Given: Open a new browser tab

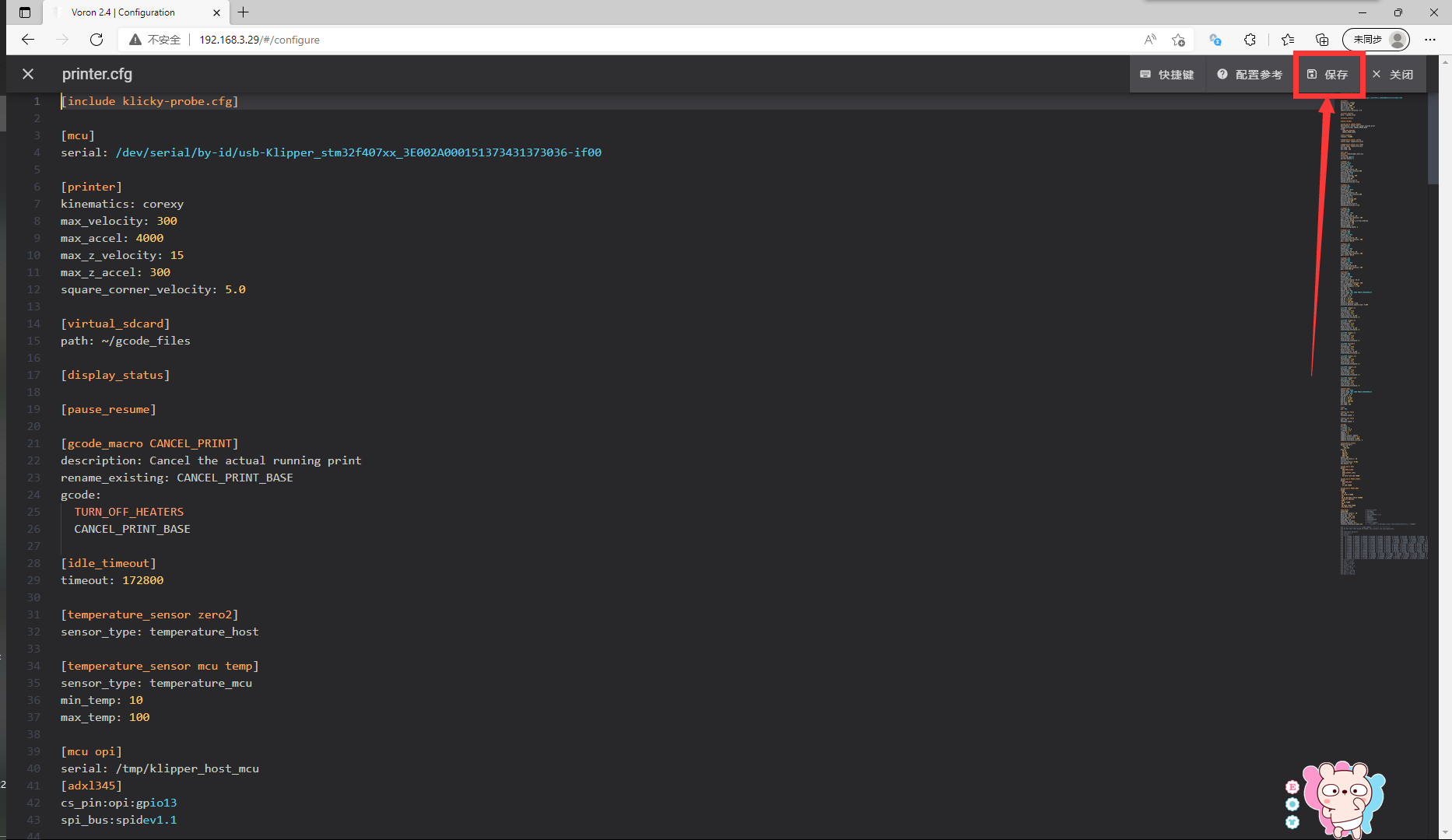Looking at the screenshot, I should (x=244, y=12).
